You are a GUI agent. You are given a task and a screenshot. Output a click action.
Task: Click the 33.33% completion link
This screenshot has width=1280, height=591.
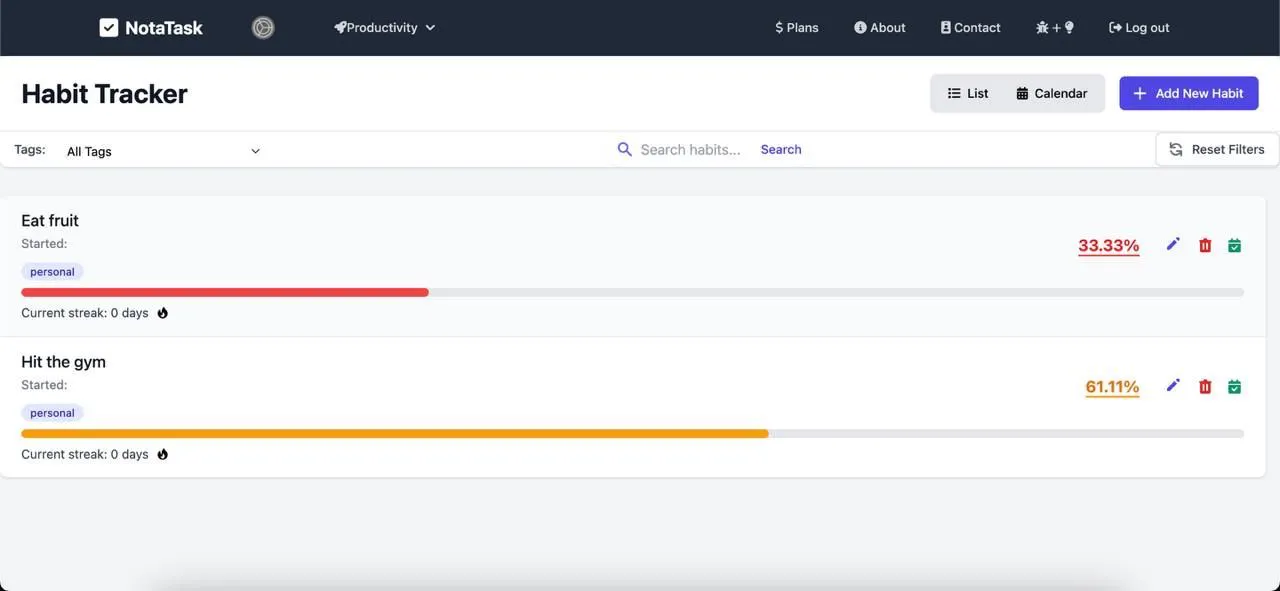[x=1108, y=246]
